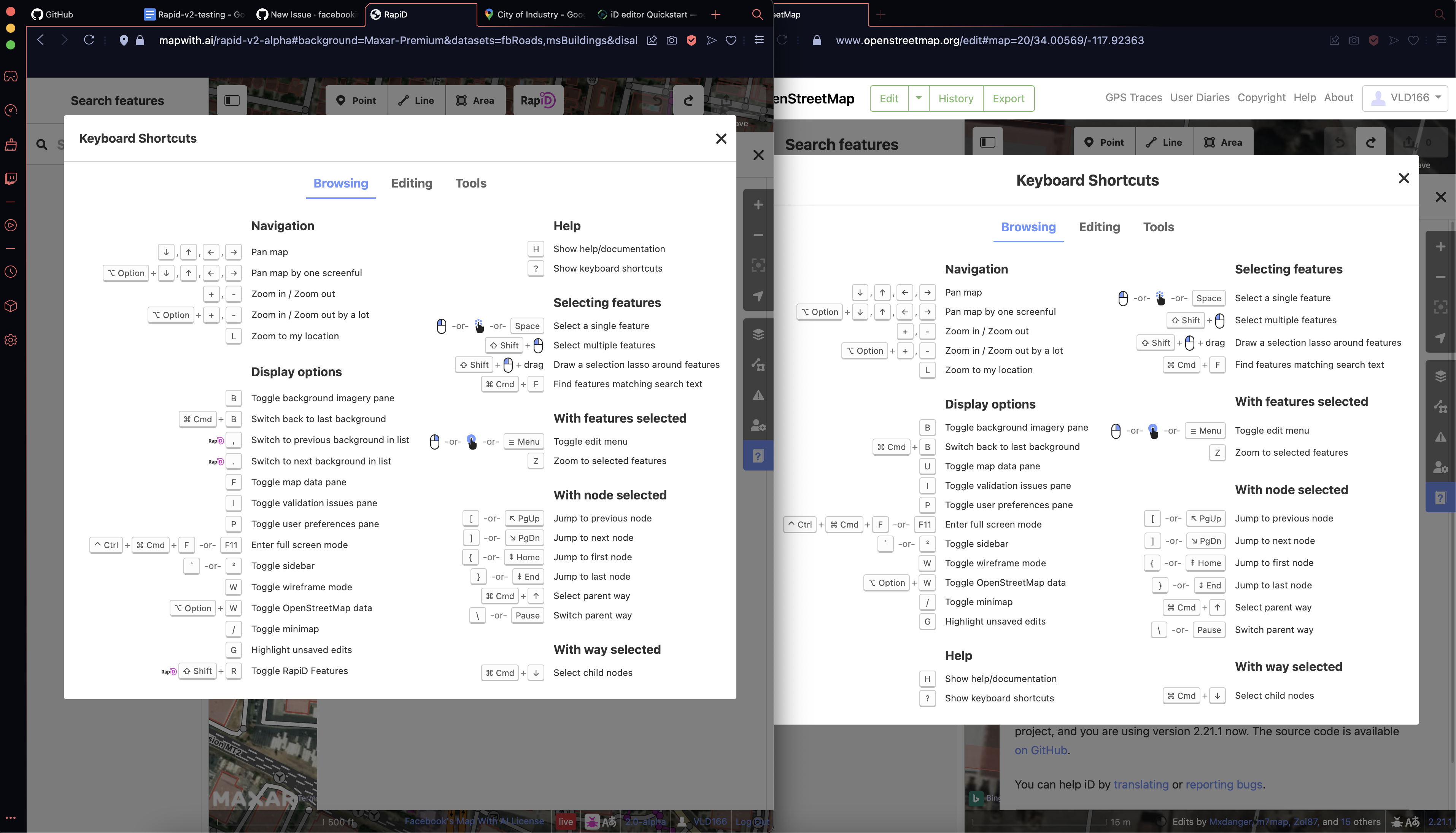Open background layers pane in RapiD
The image size is (1456, 833).
coord(758,334)
